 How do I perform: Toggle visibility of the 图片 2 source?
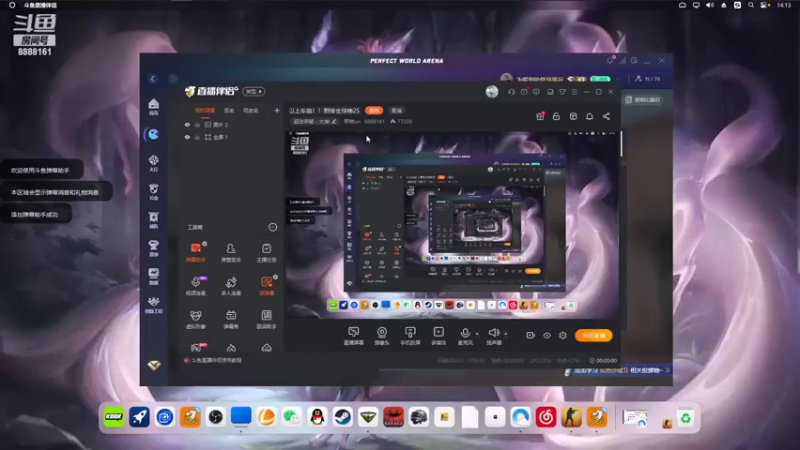coord(187,124)
